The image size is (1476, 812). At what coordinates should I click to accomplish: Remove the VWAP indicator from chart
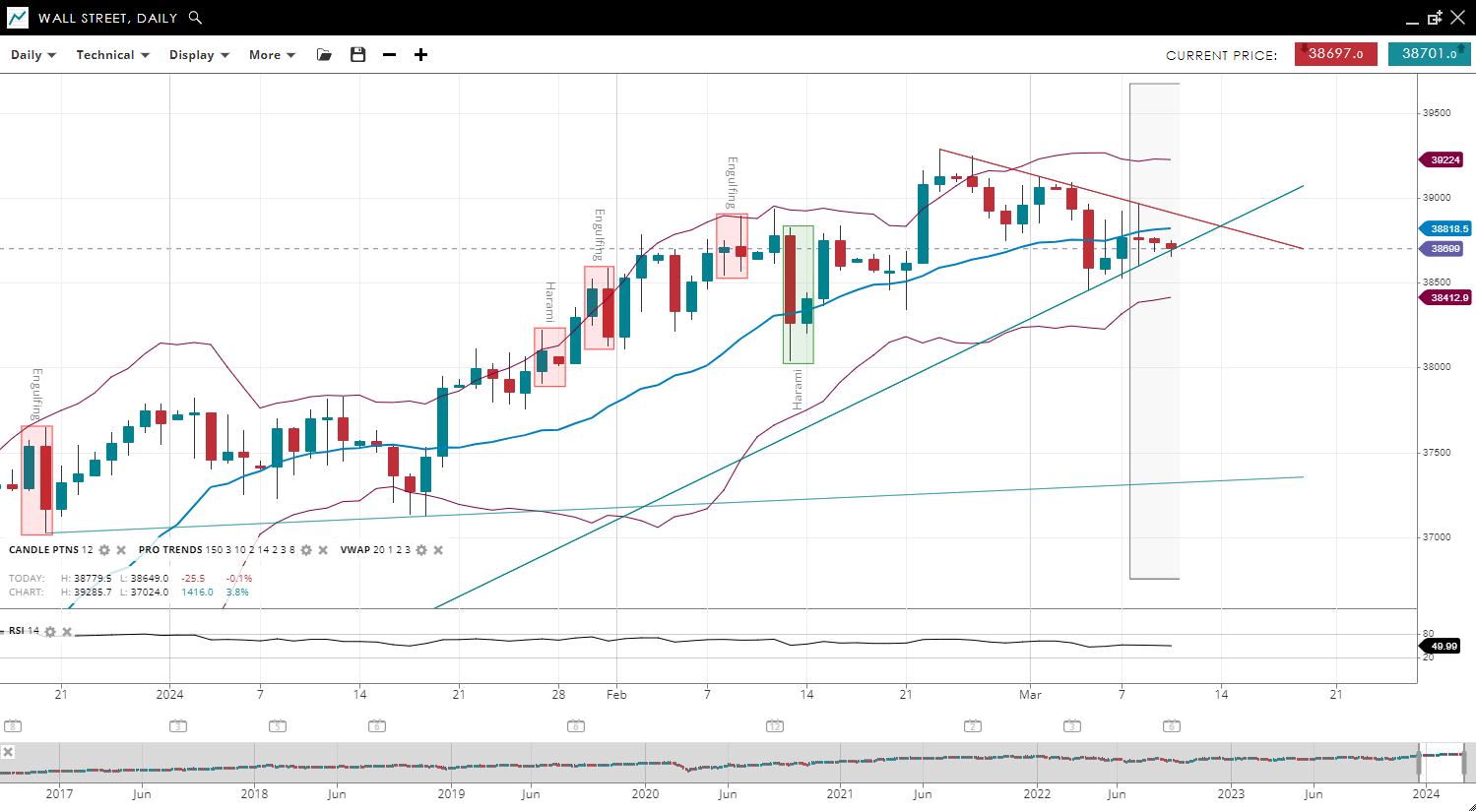tap(438, 550)
